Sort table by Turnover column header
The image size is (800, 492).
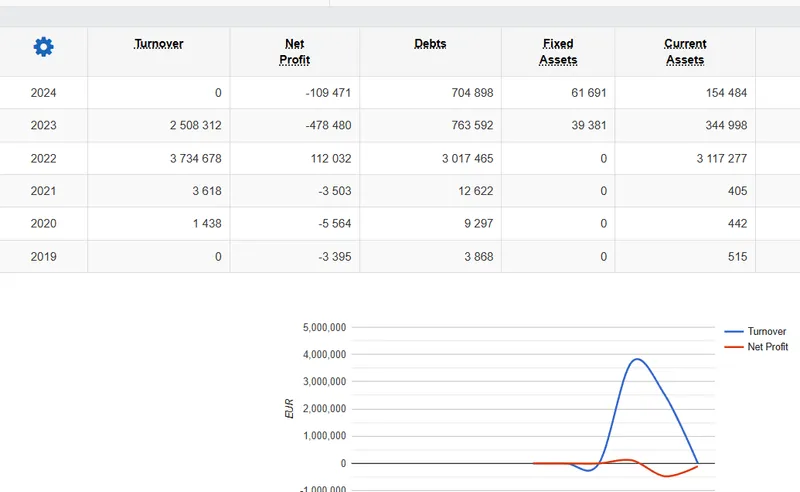pyautogui.click(x=159, y=44)
